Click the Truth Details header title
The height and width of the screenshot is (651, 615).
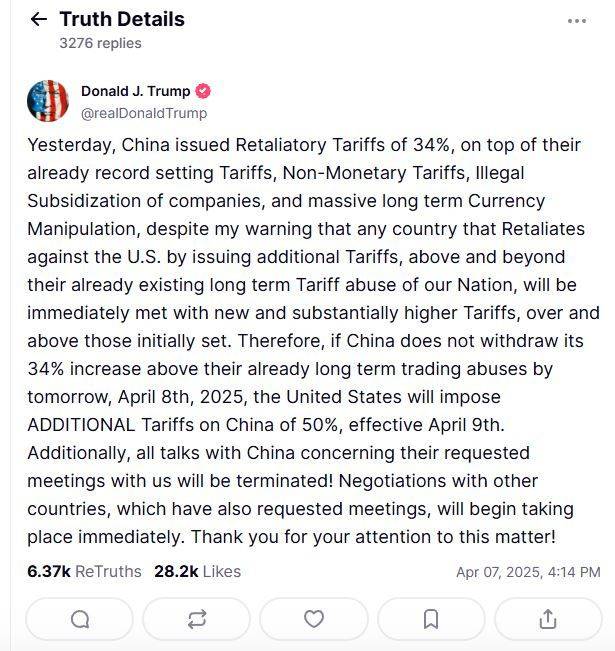[x=122, y=20]
